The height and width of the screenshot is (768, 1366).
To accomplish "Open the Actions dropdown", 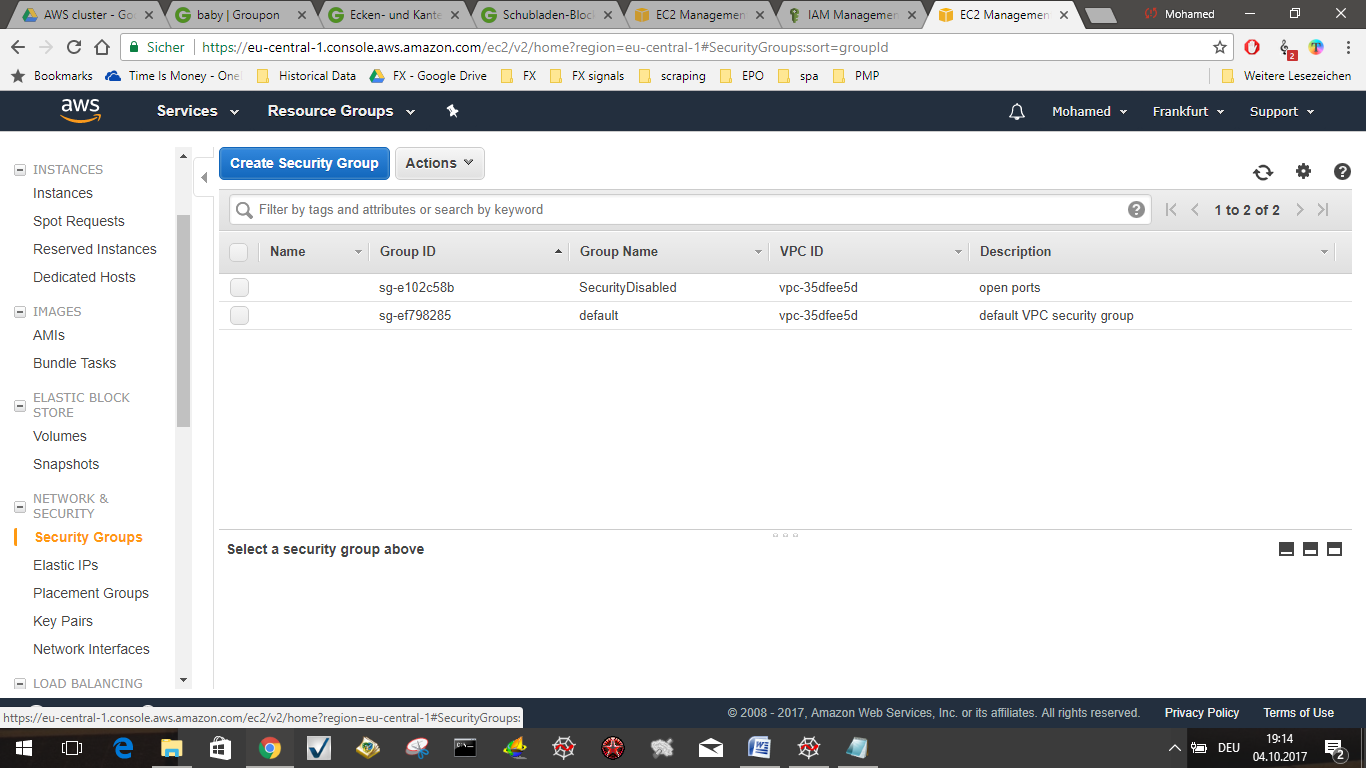I will tap(440, 163).
